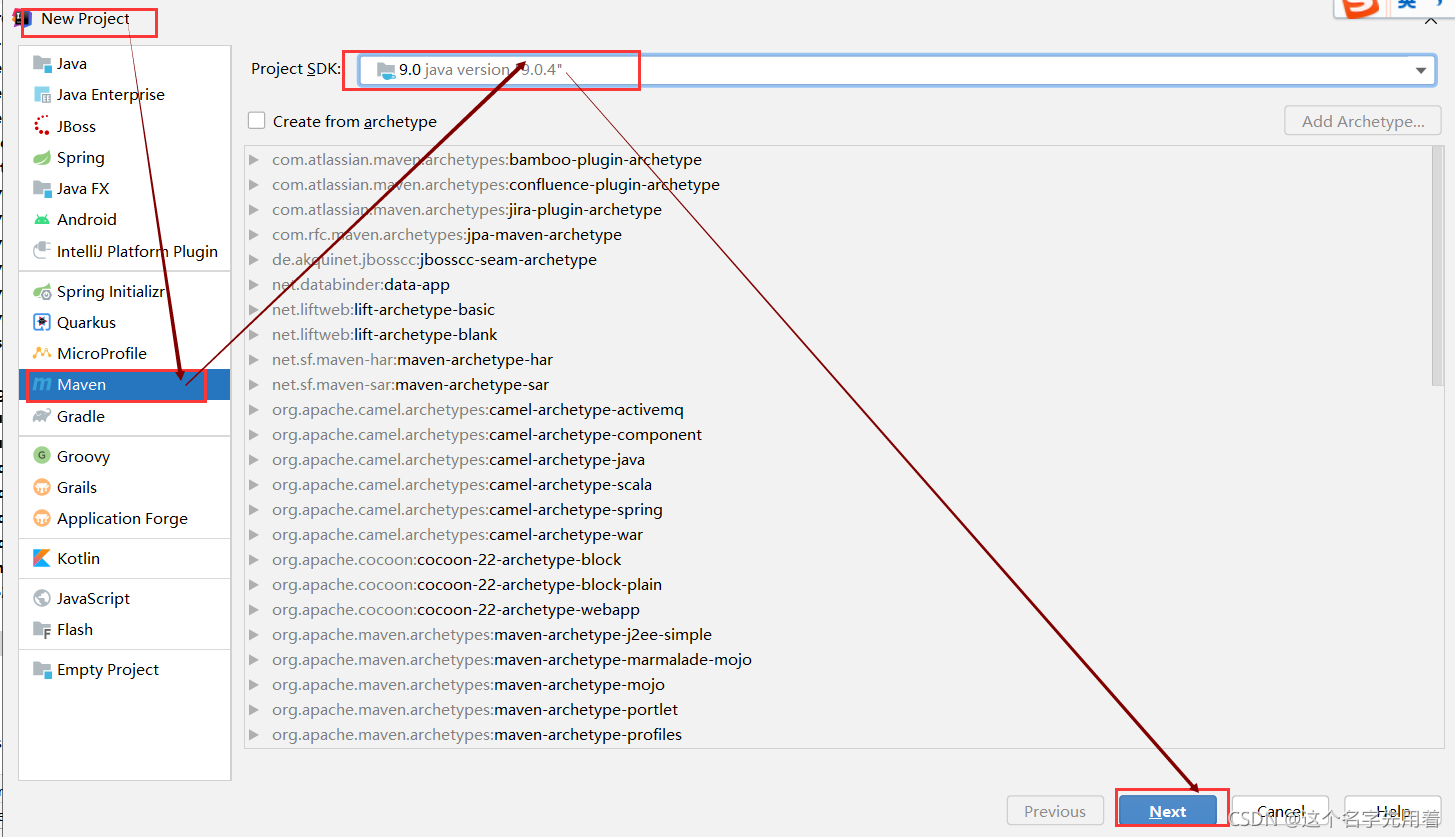Select the Empty Project icon
Screen dimensions: 1455x837
(x=42, y=670)
